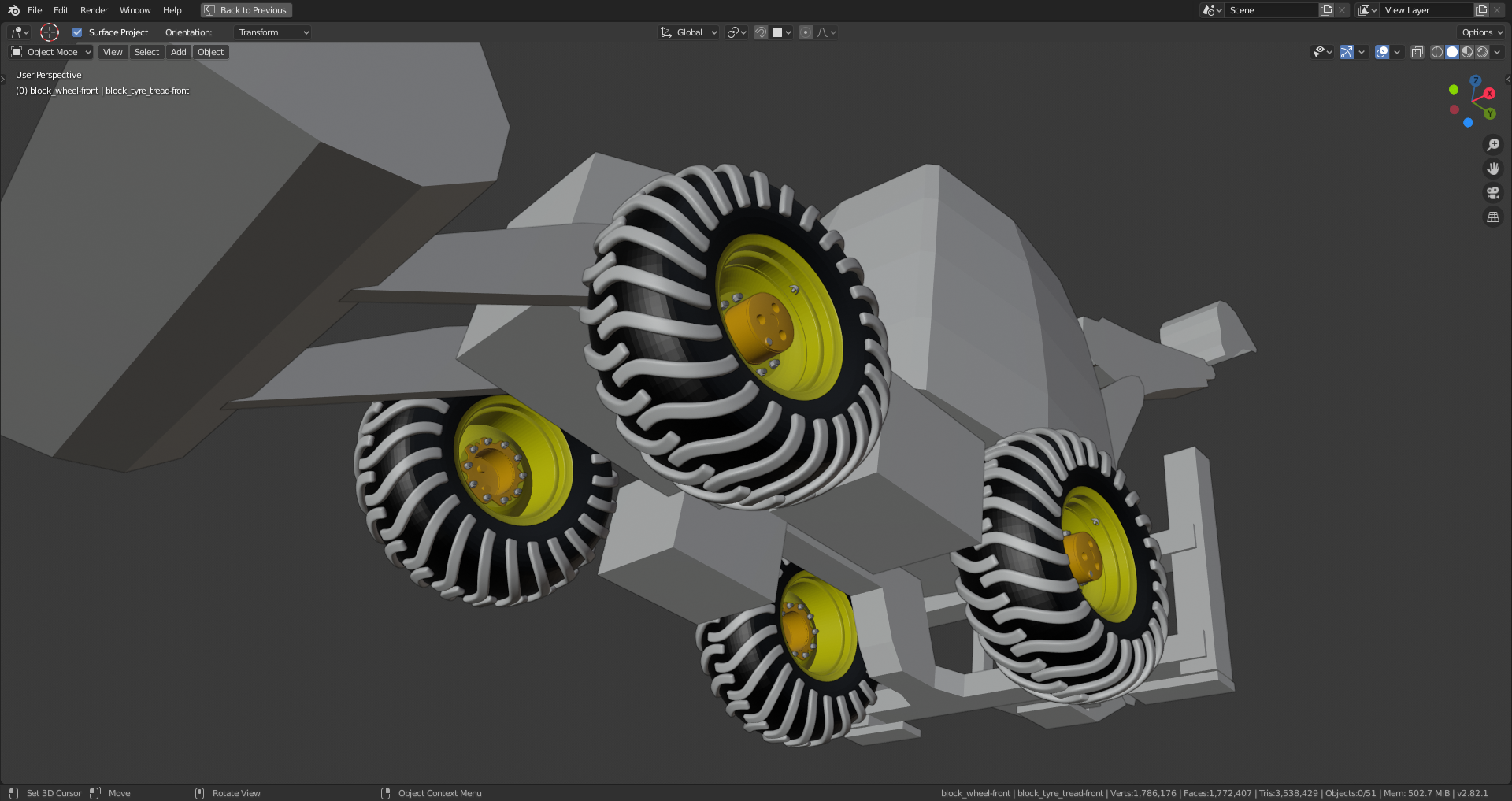Screen dimensions: 1512x801
Task: Open the viewport shading options arrow
Action: pyautogui.click(x=1497, y=52)
